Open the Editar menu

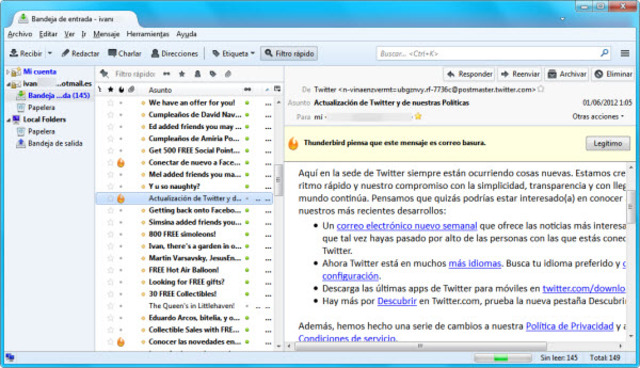(48, 34)
